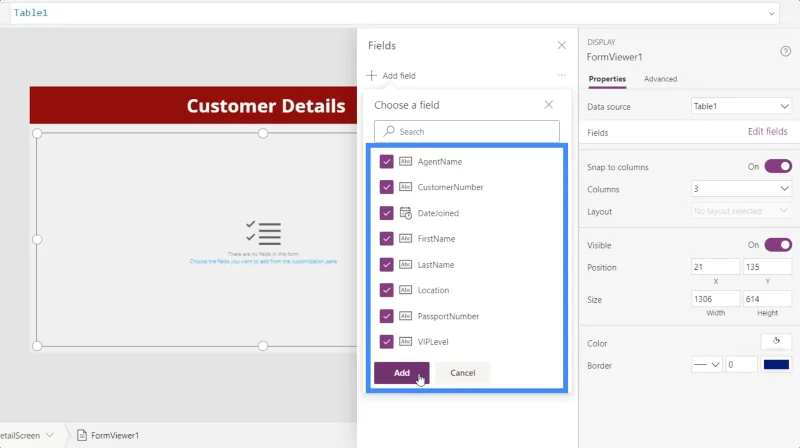Open the Fields panel ellipsis menu
Image resolution: width=800 pixels, height=448 pixels.
(x=562, y=75)
